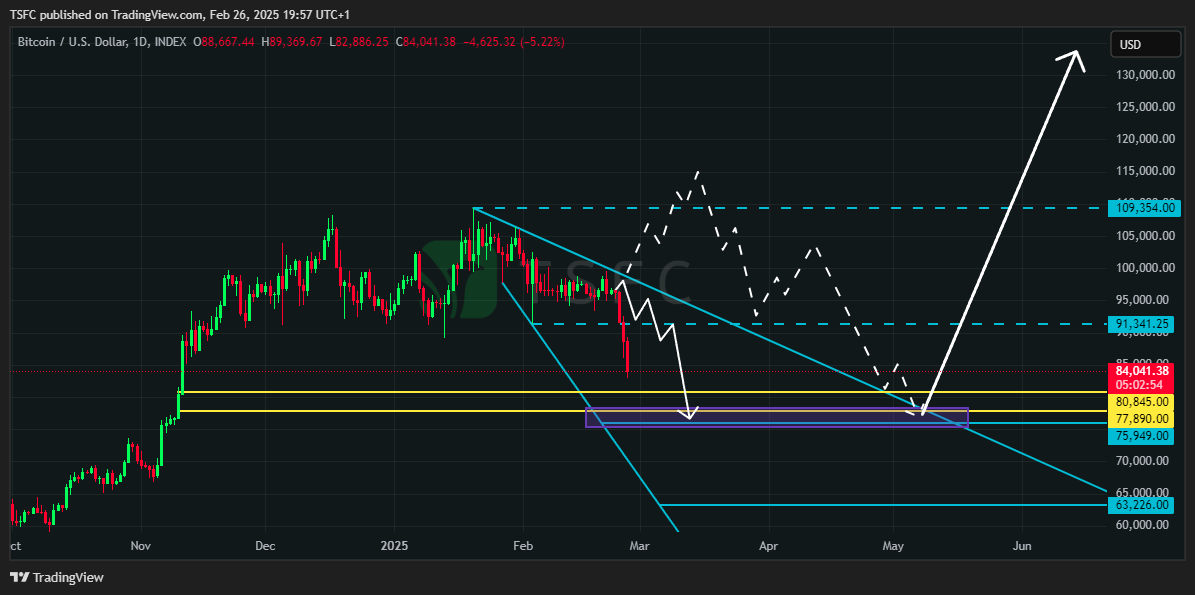Click the 63,226.00 price label
1195x595 pixels.
[x=1140, y=504]
